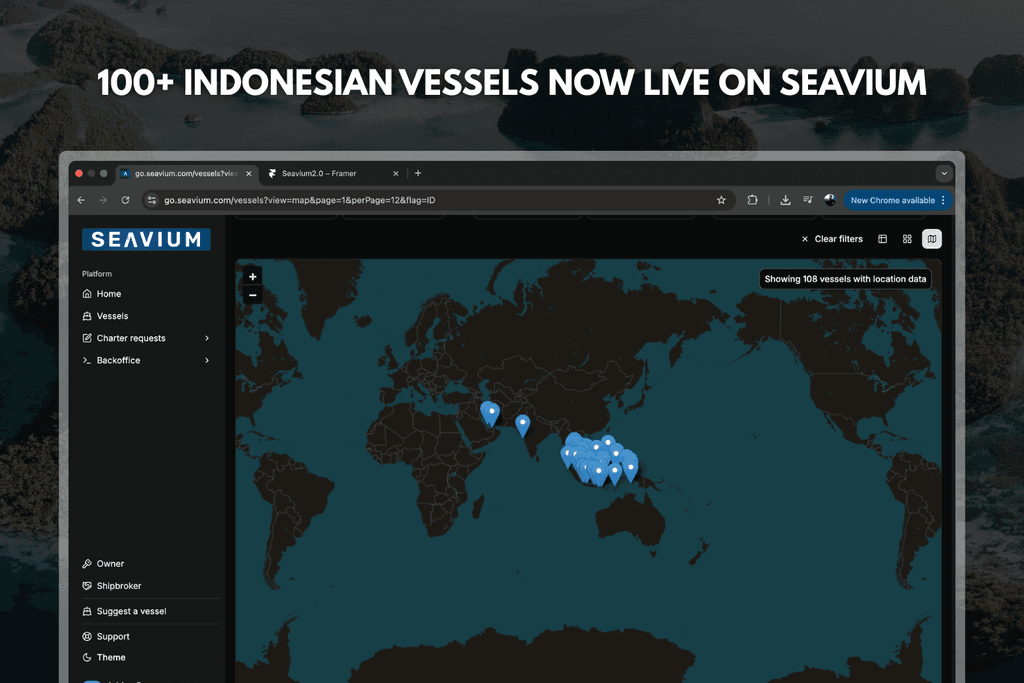The image size is (1024, 683).
Task: Bookmark the page using the star icon
Action: click(x=721, y=200)
